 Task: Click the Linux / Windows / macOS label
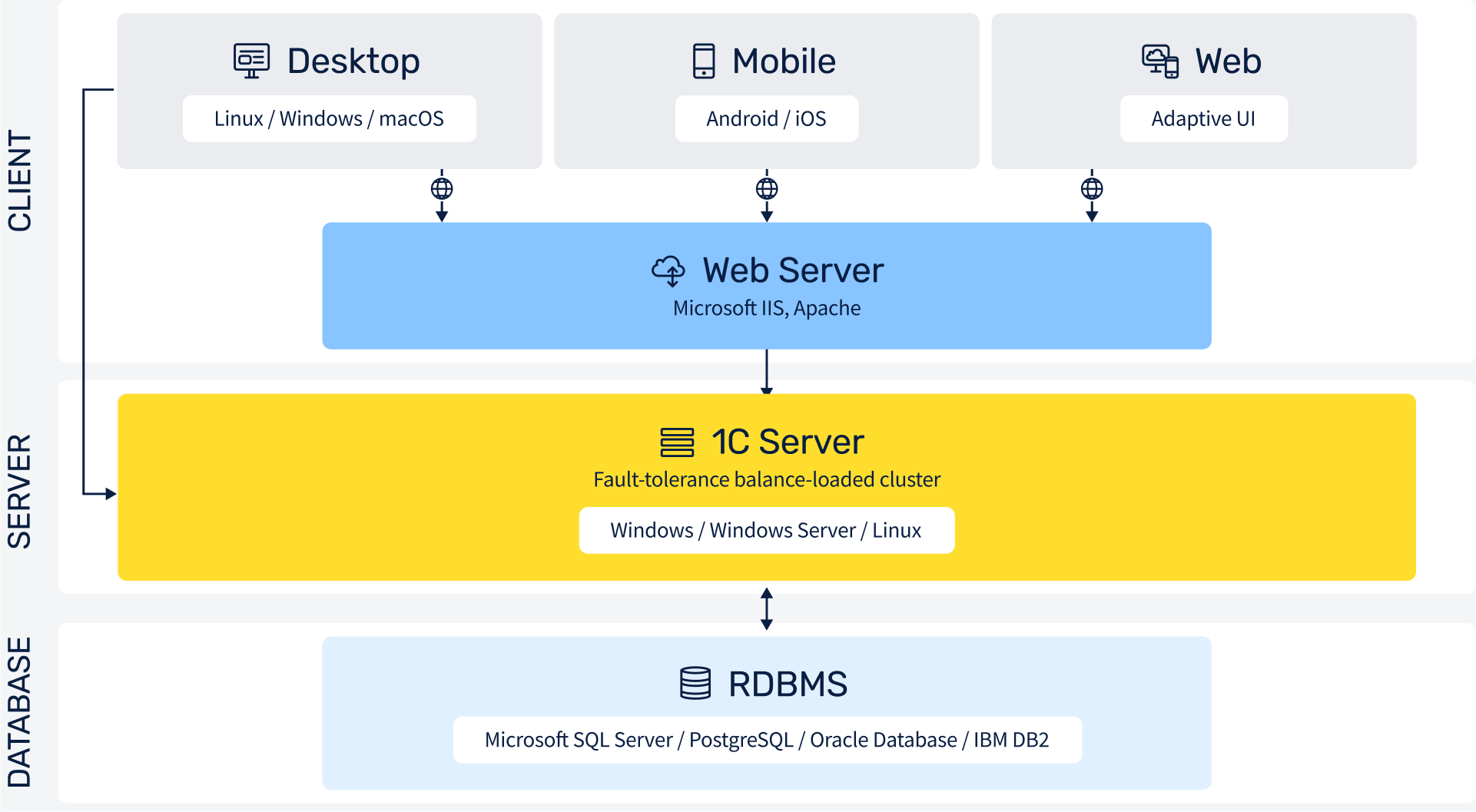pyautogui.click(x=330, y=118)
